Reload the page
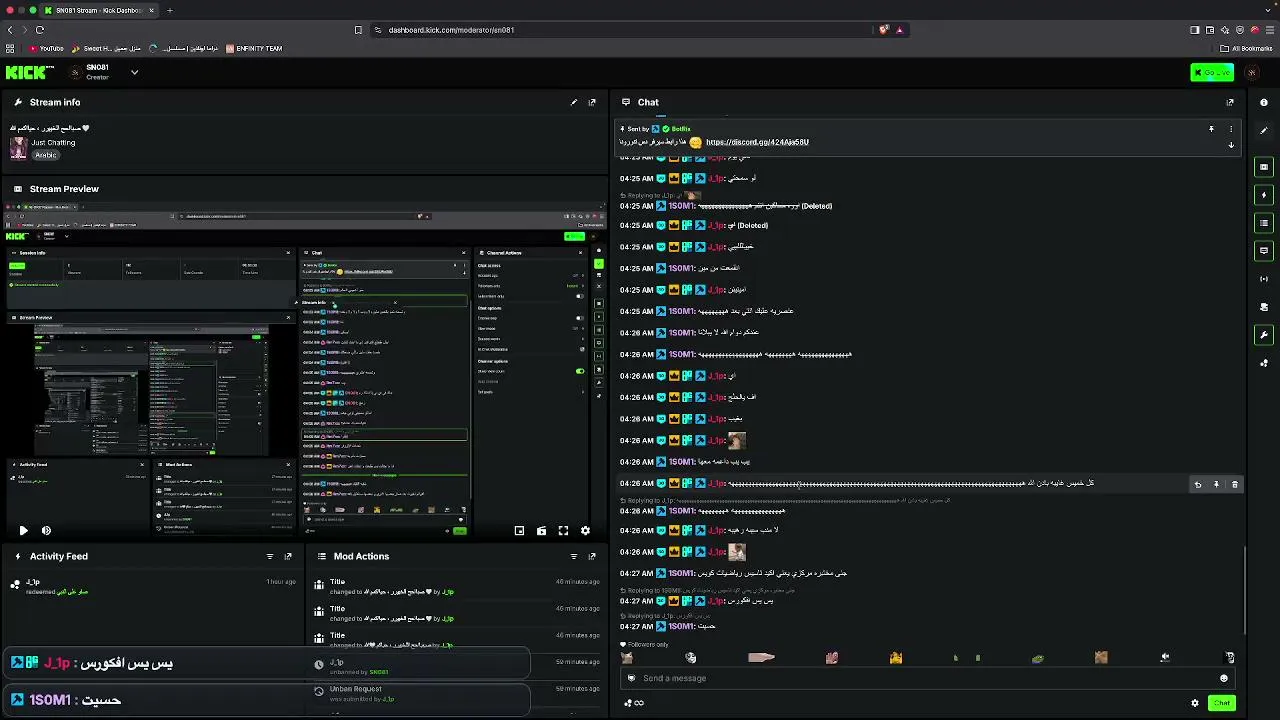 tap(40, 30)
